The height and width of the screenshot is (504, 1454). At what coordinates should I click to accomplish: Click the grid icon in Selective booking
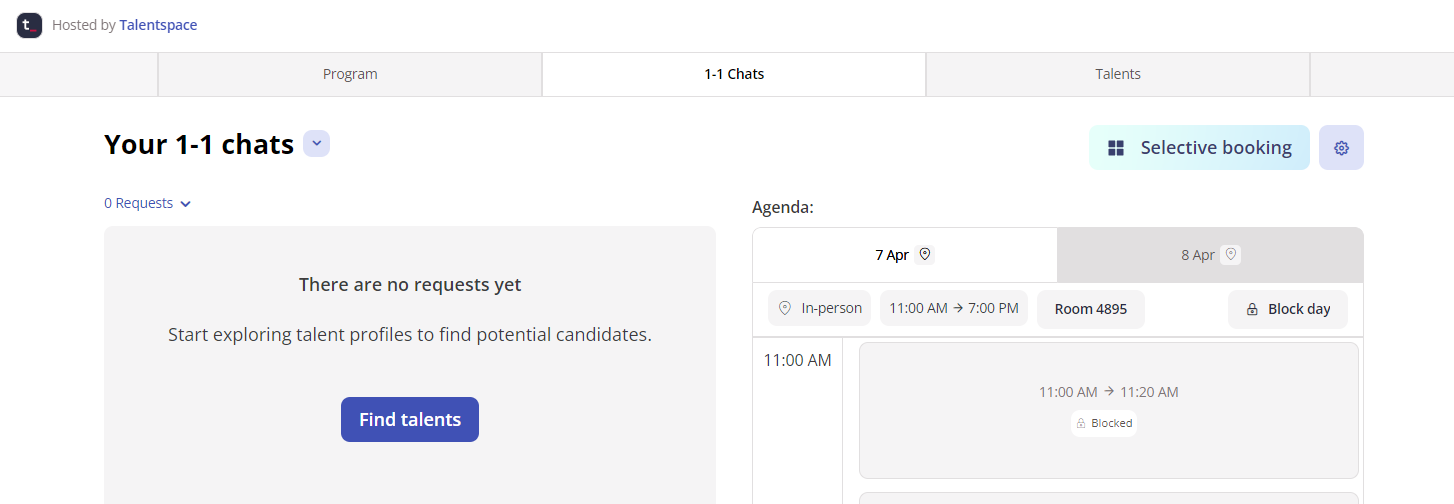pos(1116,148)
